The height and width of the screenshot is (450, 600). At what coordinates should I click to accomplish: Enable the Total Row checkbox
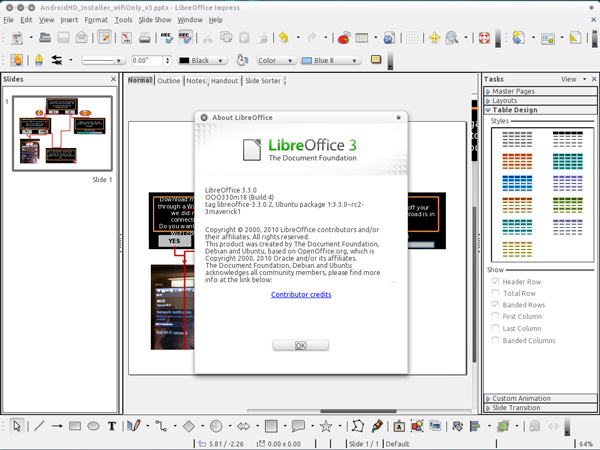(495, 293)
